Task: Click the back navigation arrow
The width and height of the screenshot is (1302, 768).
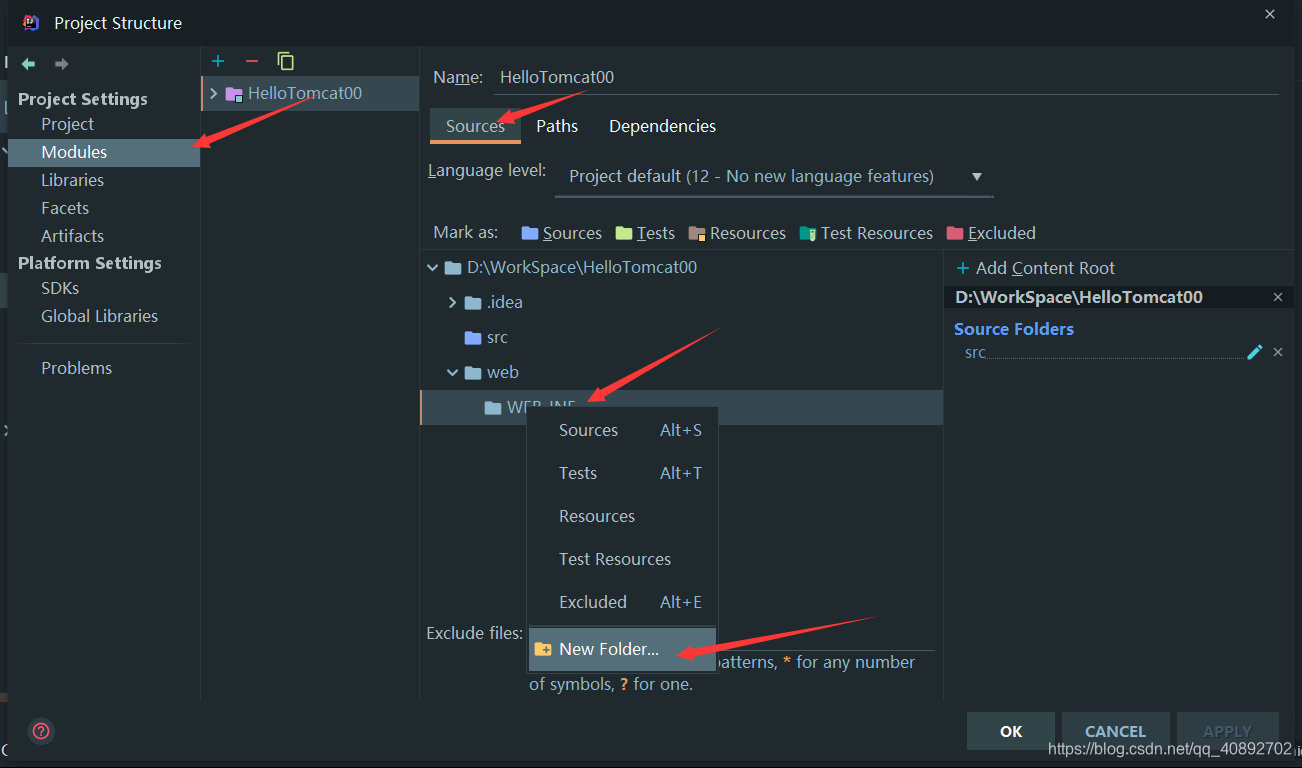Action: [29, 64]
